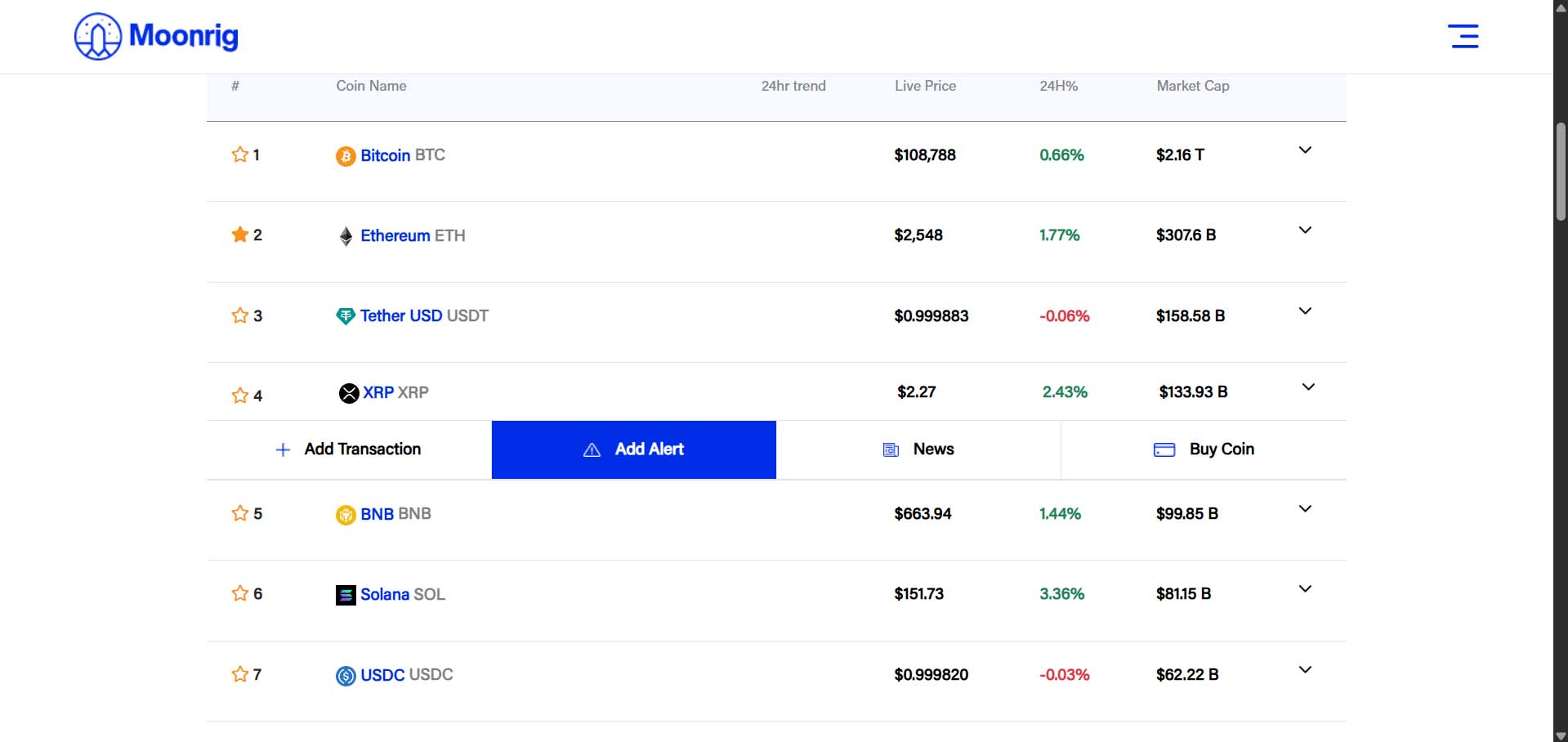
Task: Click USDC price $0.999820
Action: (x=931, y=674)
